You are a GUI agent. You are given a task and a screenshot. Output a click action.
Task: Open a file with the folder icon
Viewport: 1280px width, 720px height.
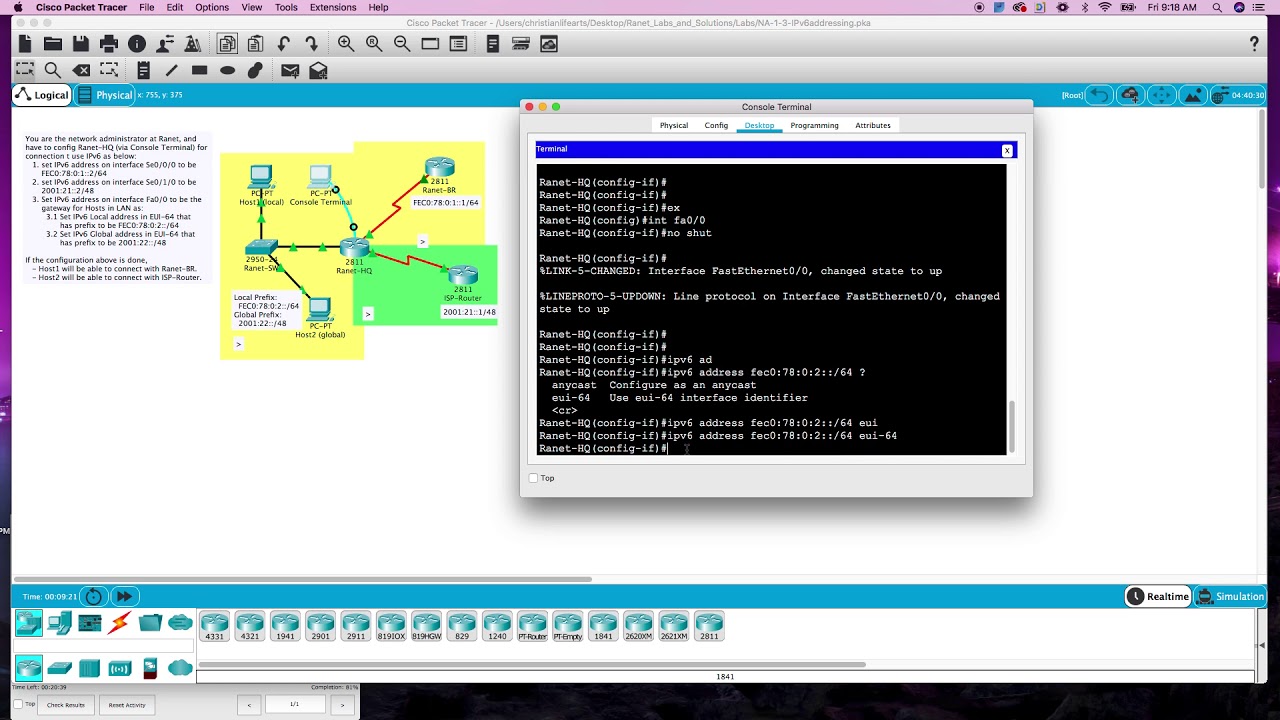53,44
